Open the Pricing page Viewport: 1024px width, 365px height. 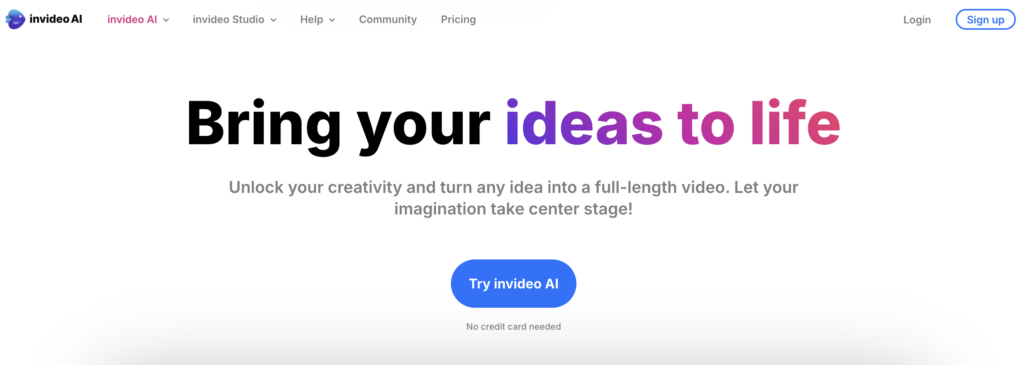(x=458, y=20)
